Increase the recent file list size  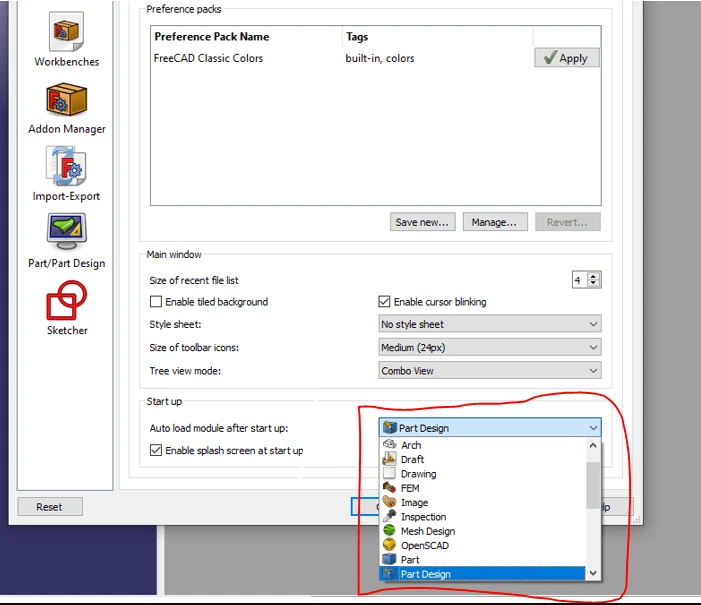[594, 276]
